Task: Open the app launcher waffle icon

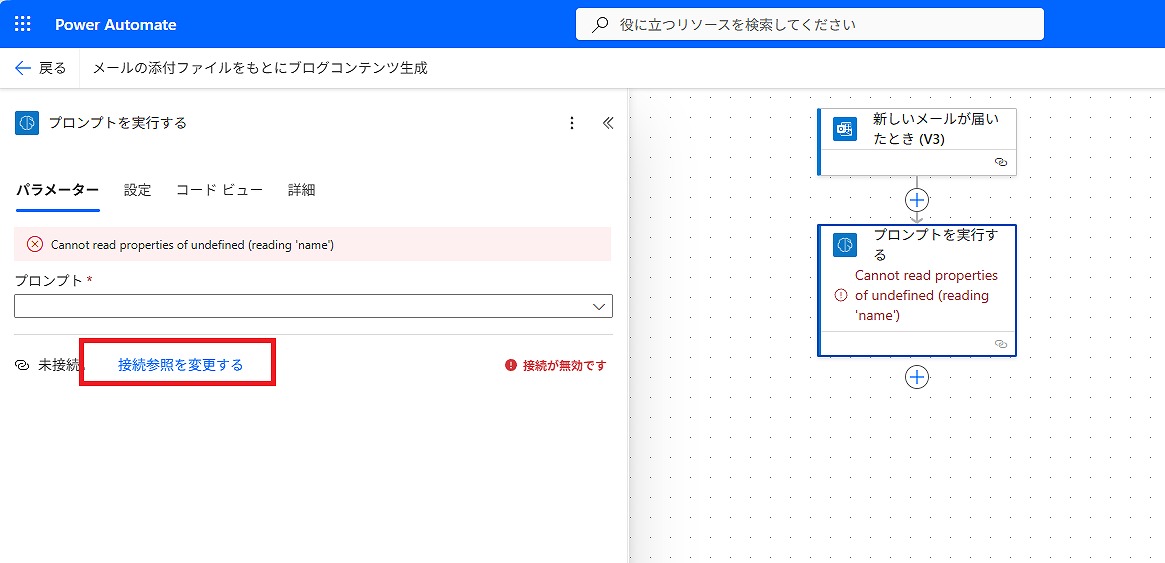Action: pos(22,24)
